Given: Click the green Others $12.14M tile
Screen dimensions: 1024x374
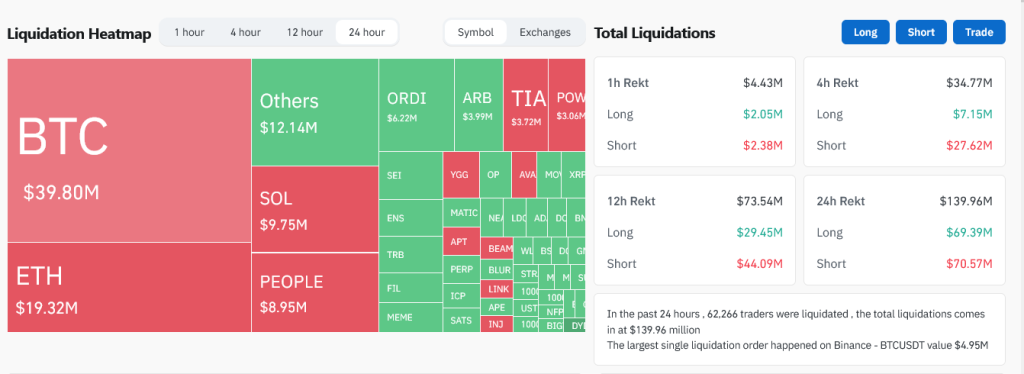Looking at the screenshot, I should point(315,112).
